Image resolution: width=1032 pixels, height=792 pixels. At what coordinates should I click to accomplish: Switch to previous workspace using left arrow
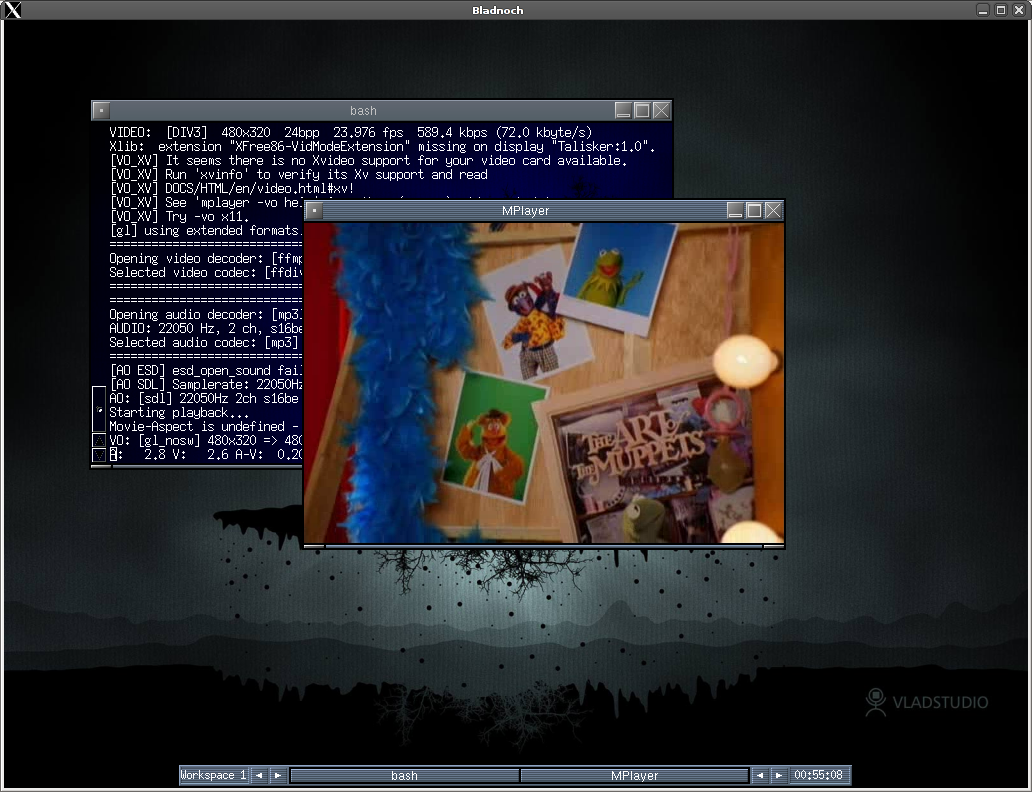[258, 775]
